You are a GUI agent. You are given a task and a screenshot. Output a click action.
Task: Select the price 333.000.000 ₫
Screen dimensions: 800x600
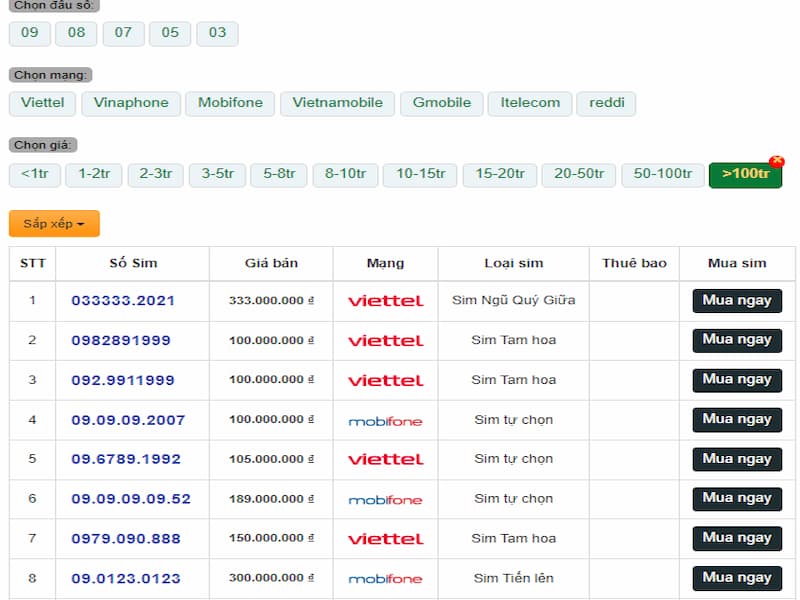[271, 301]
